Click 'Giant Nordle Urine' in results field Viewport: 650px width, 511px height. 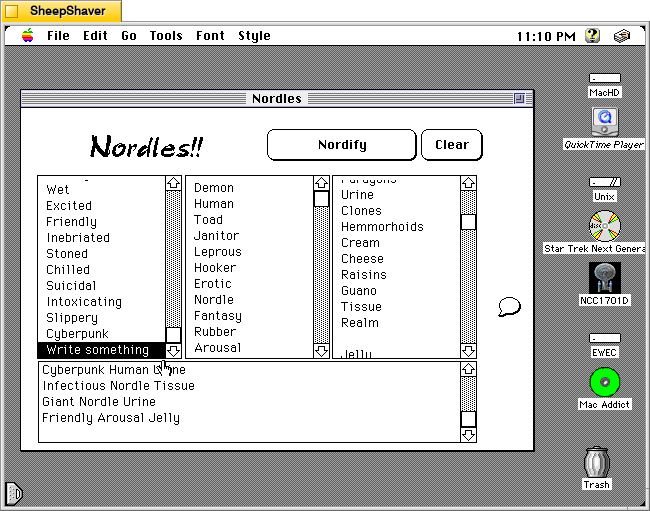99,402
